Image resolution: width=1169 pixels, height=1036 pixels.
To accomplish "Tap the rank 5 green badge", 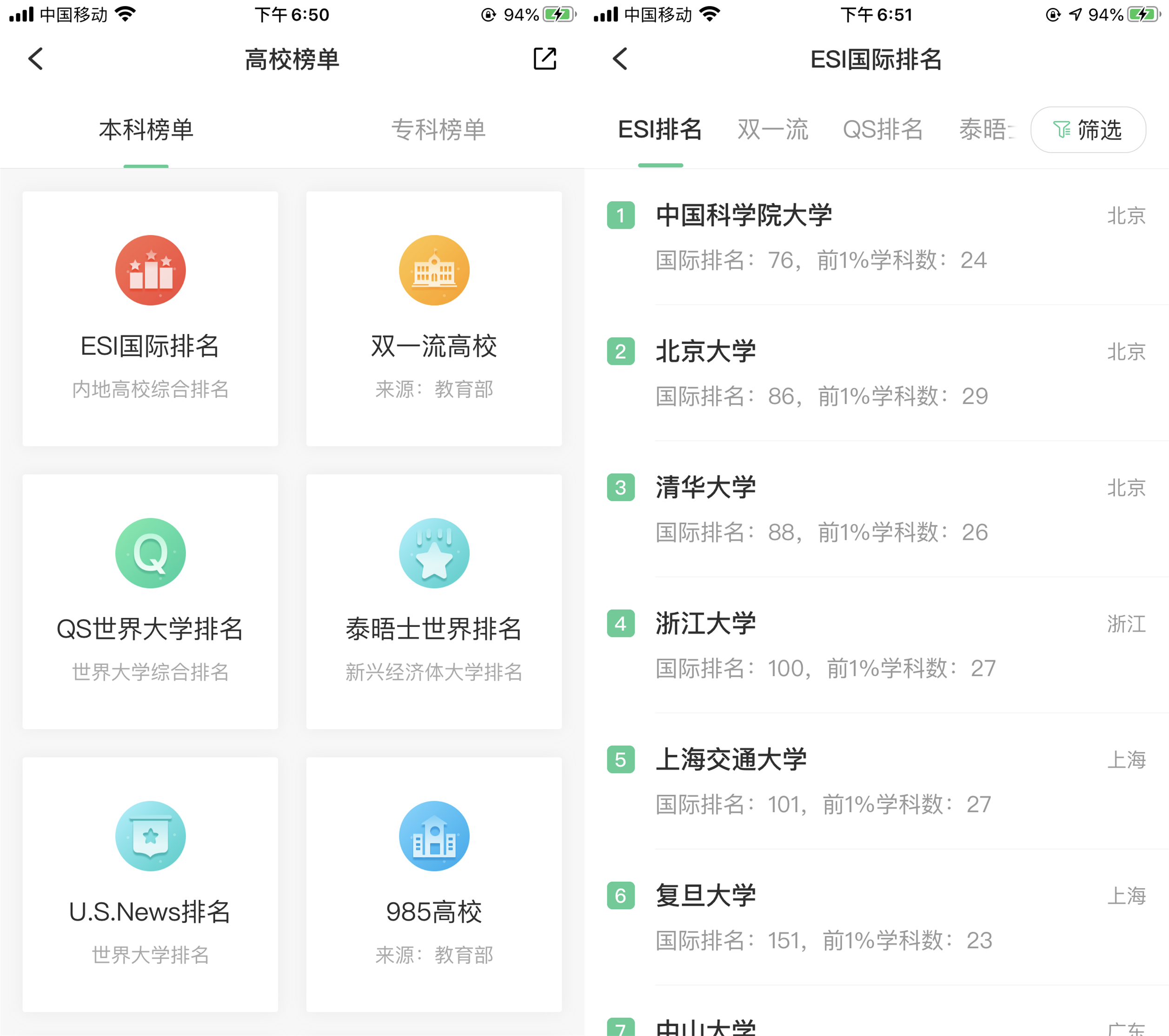I will click(620, 760).
